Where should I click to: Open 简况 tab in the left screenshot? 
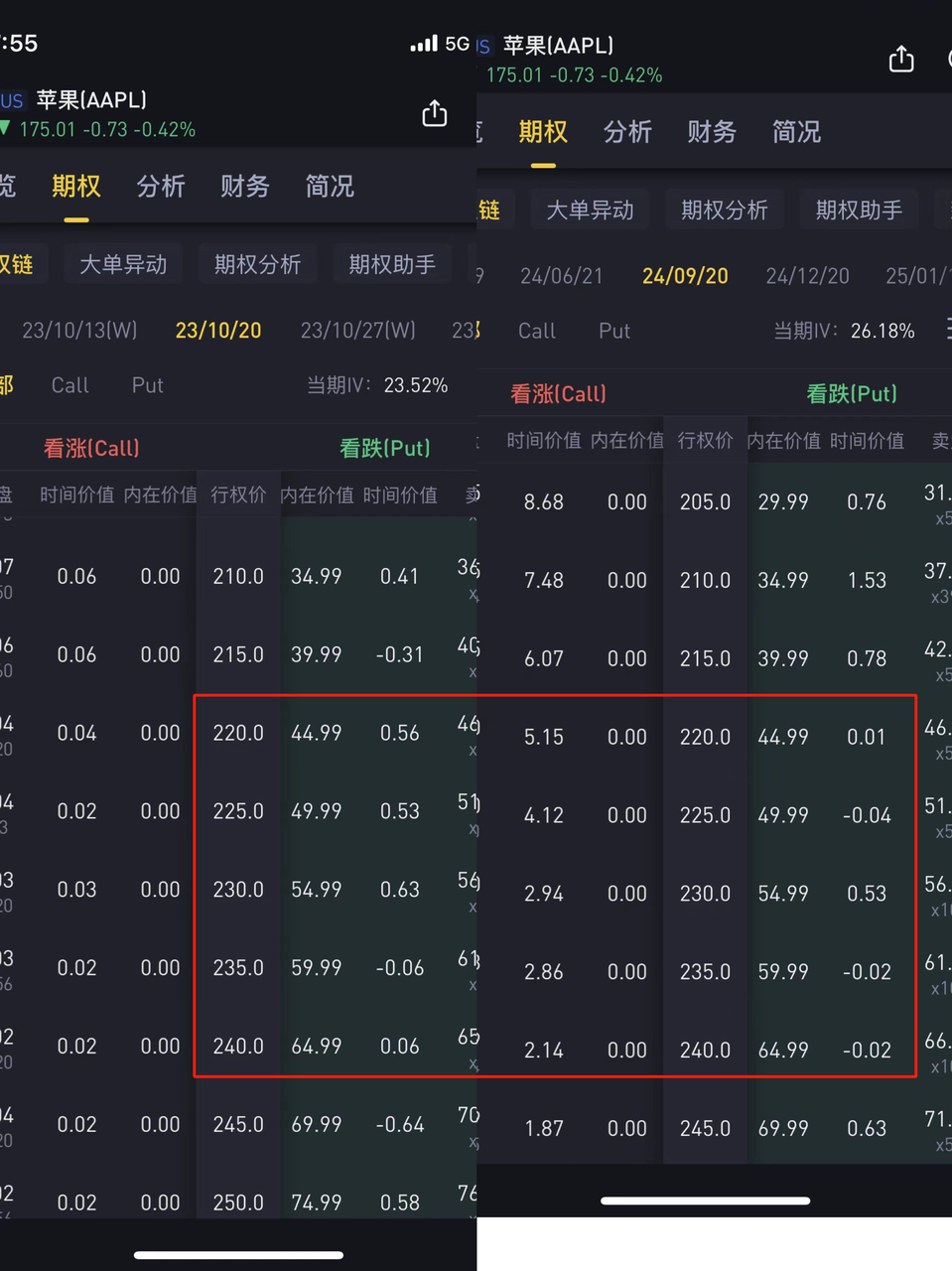click(330, 186)
